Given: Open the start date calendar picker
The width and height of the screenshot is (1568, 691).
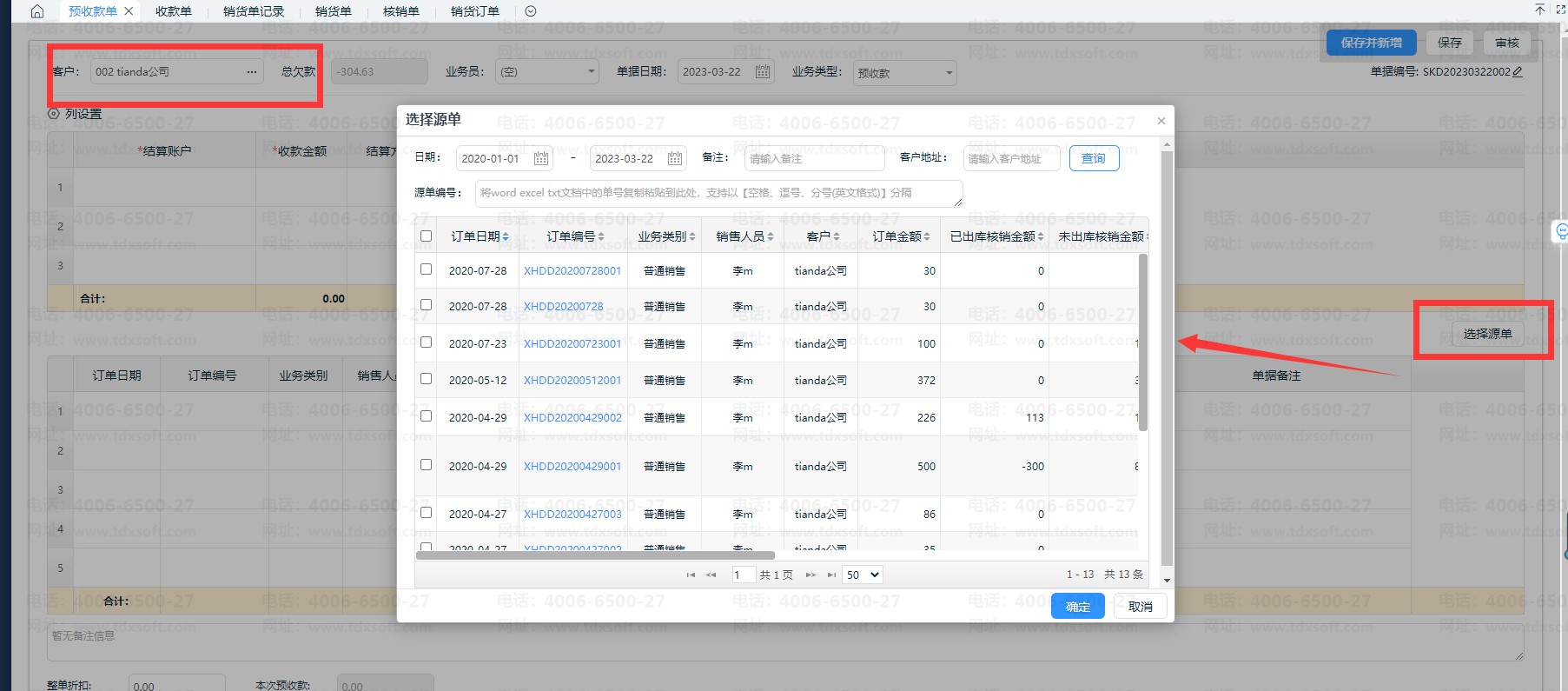Looking at the screenshot, I should [x=540, y=158].
